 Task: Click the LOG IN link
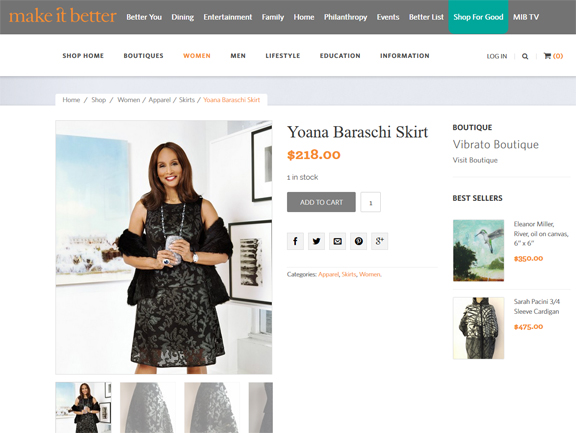point(497,56)
